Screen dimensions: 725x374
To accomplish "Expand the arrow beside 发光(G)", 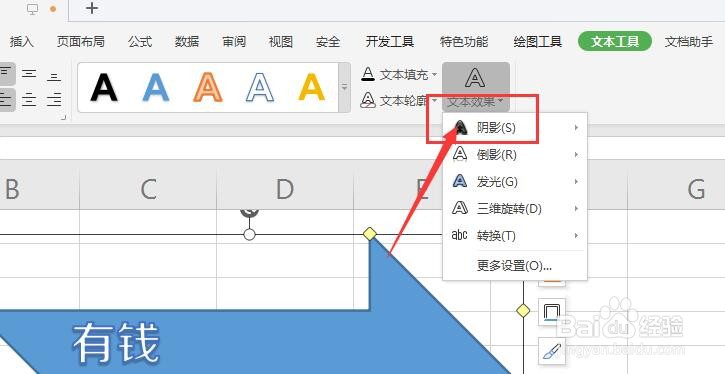I will (576, 182).
